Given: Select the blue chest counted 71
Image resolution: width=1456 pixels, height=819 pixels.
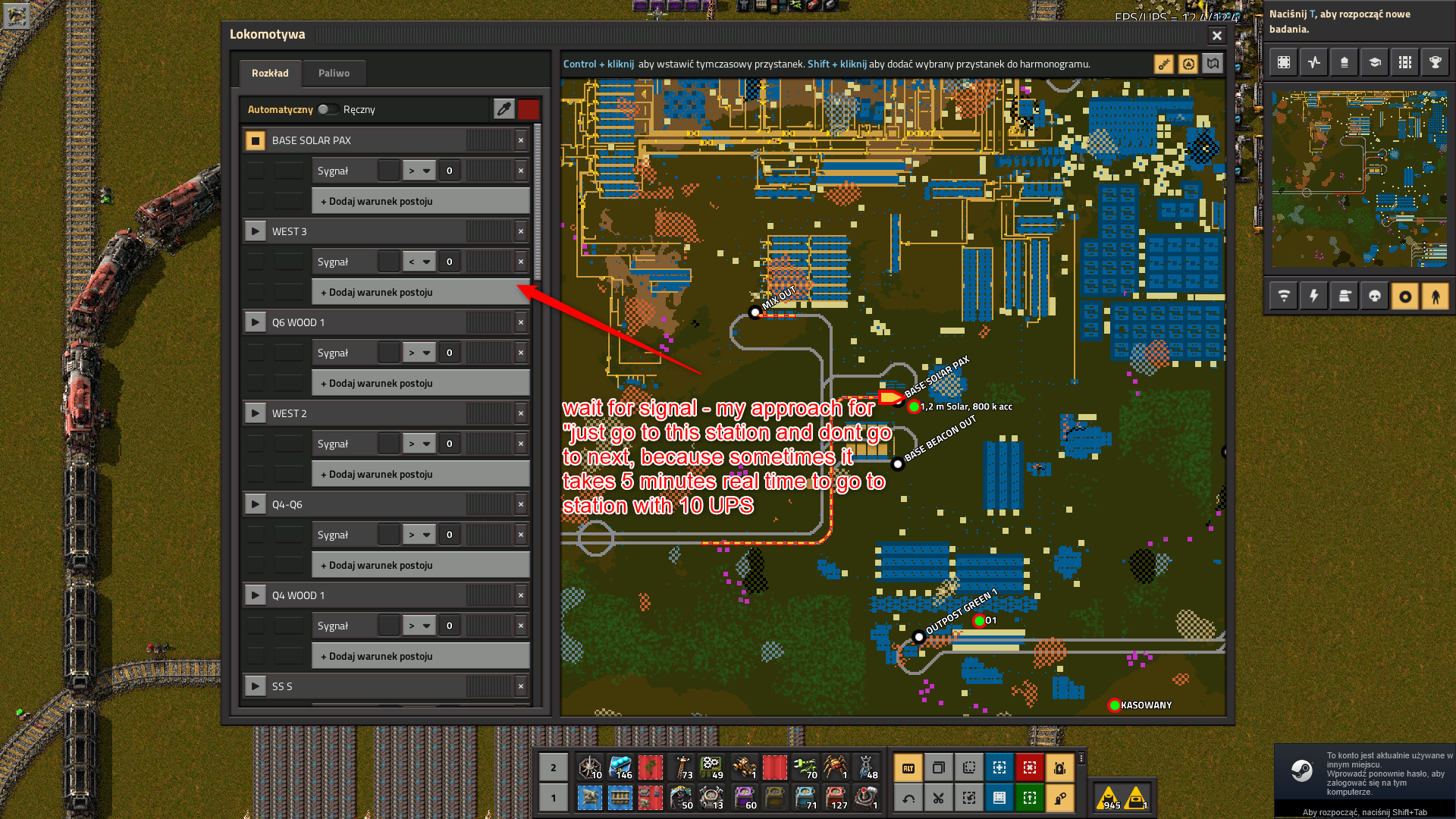Looking at the screenshot, I should point(805,798).
